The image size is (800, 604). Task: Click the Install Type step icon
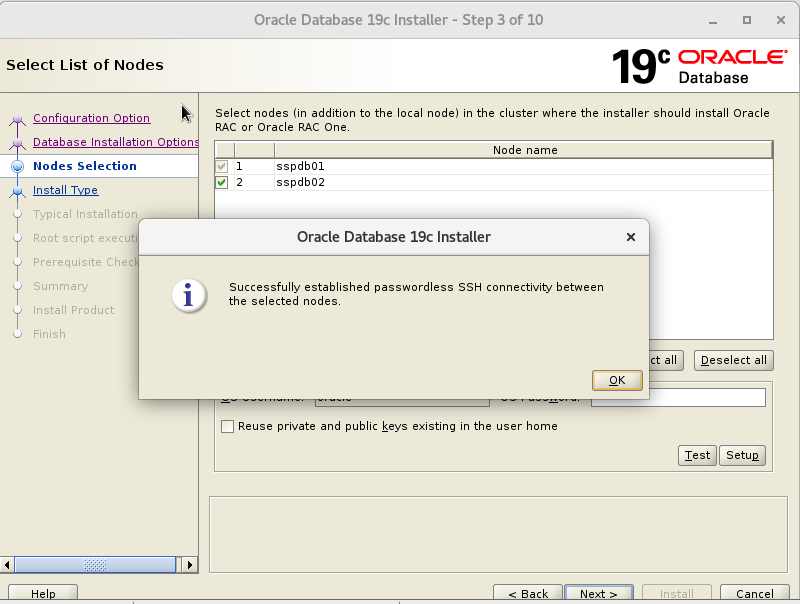18,190
